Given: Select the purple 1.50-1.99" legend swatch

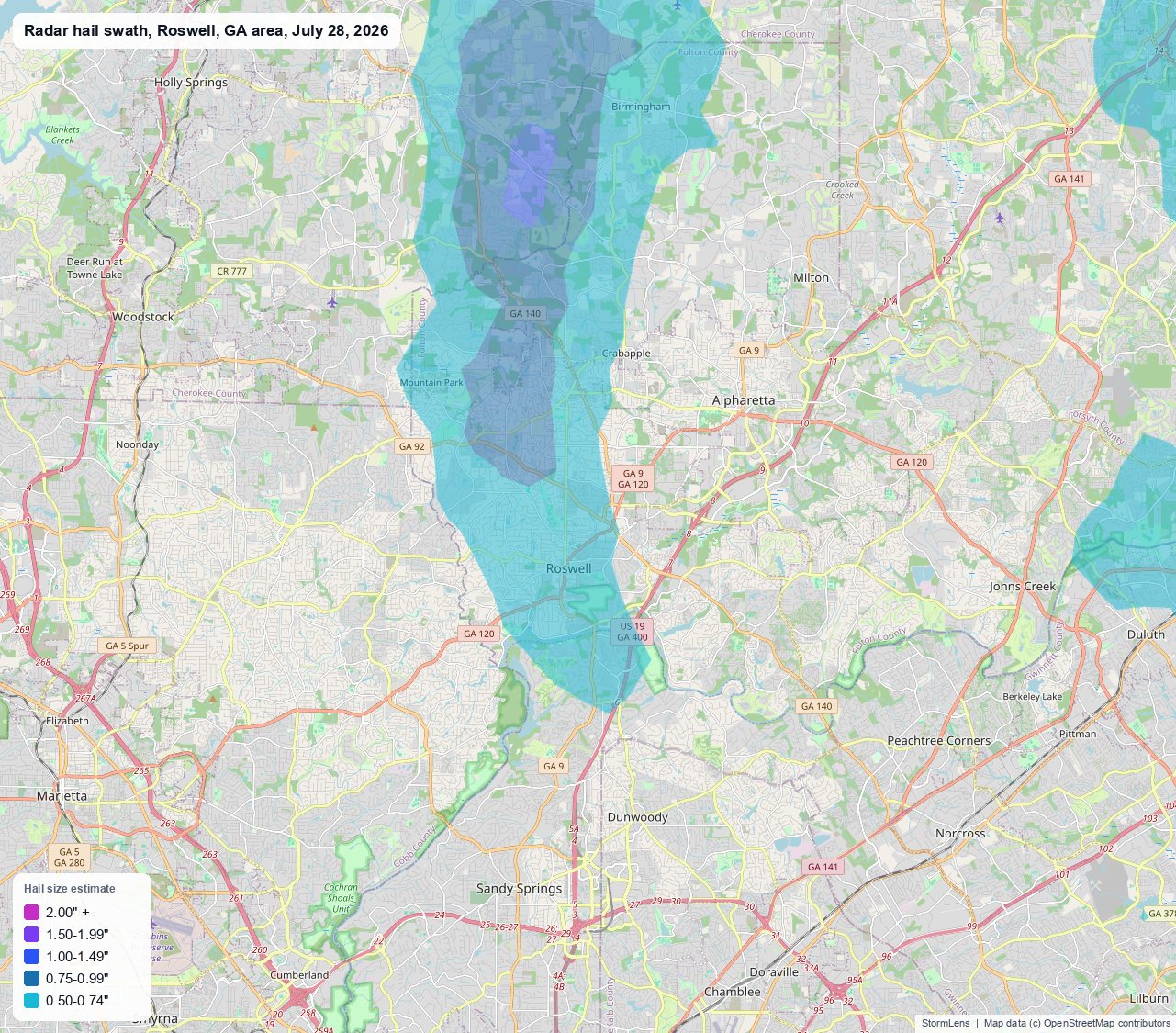Looking at the screenshot, I should [x=31, y=934].
